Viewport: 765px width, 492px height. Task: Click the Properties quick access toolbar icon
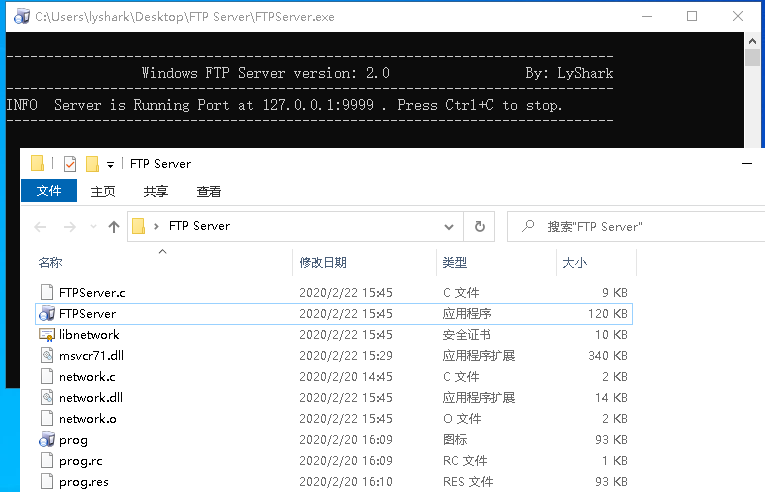tap(69, 164)
